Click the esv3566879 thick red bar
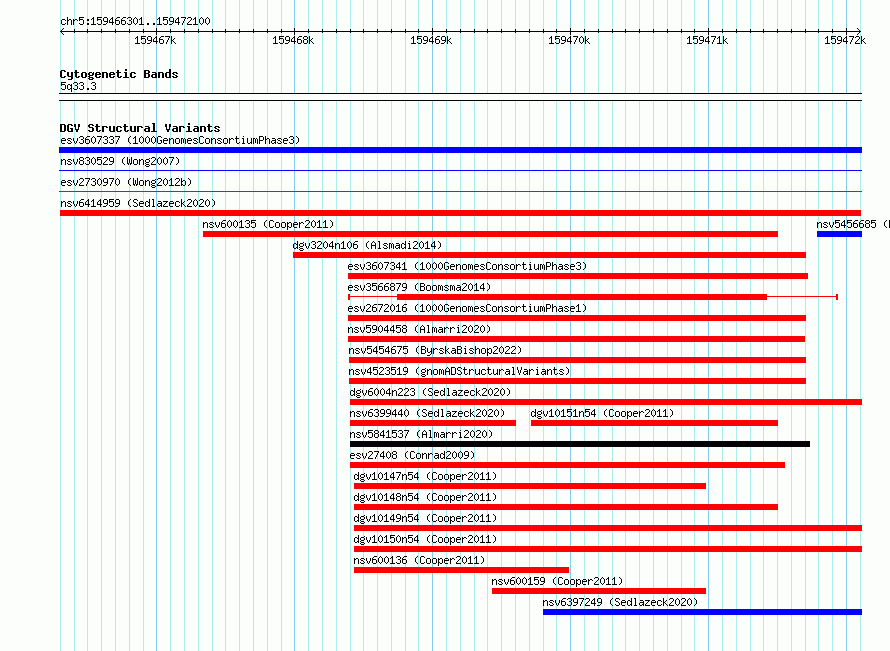Screen dimensions: 890x651 coord(582,297)
